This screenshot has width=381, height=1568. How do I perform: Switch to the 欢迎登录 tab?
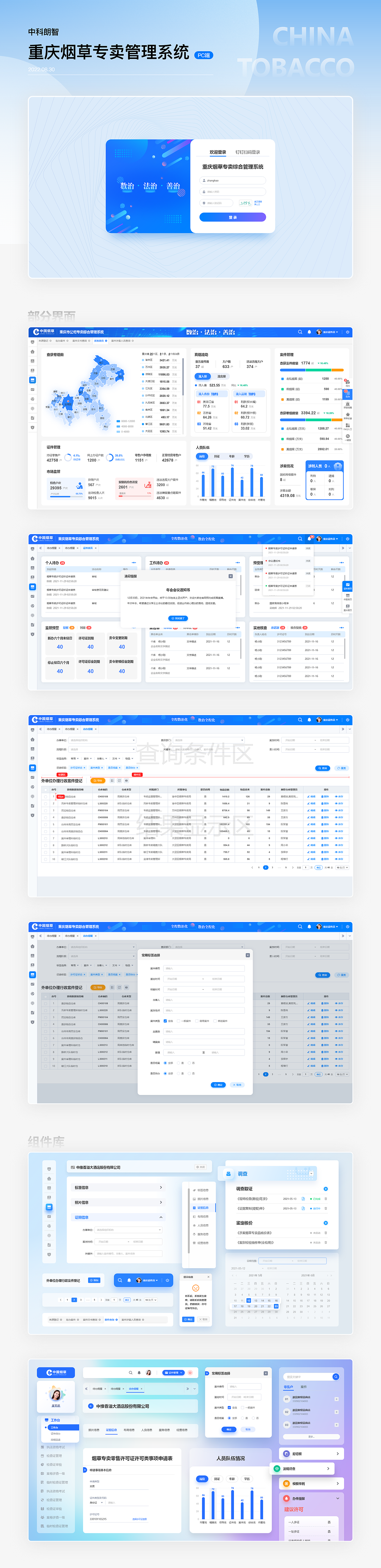[x=218, y=152]
